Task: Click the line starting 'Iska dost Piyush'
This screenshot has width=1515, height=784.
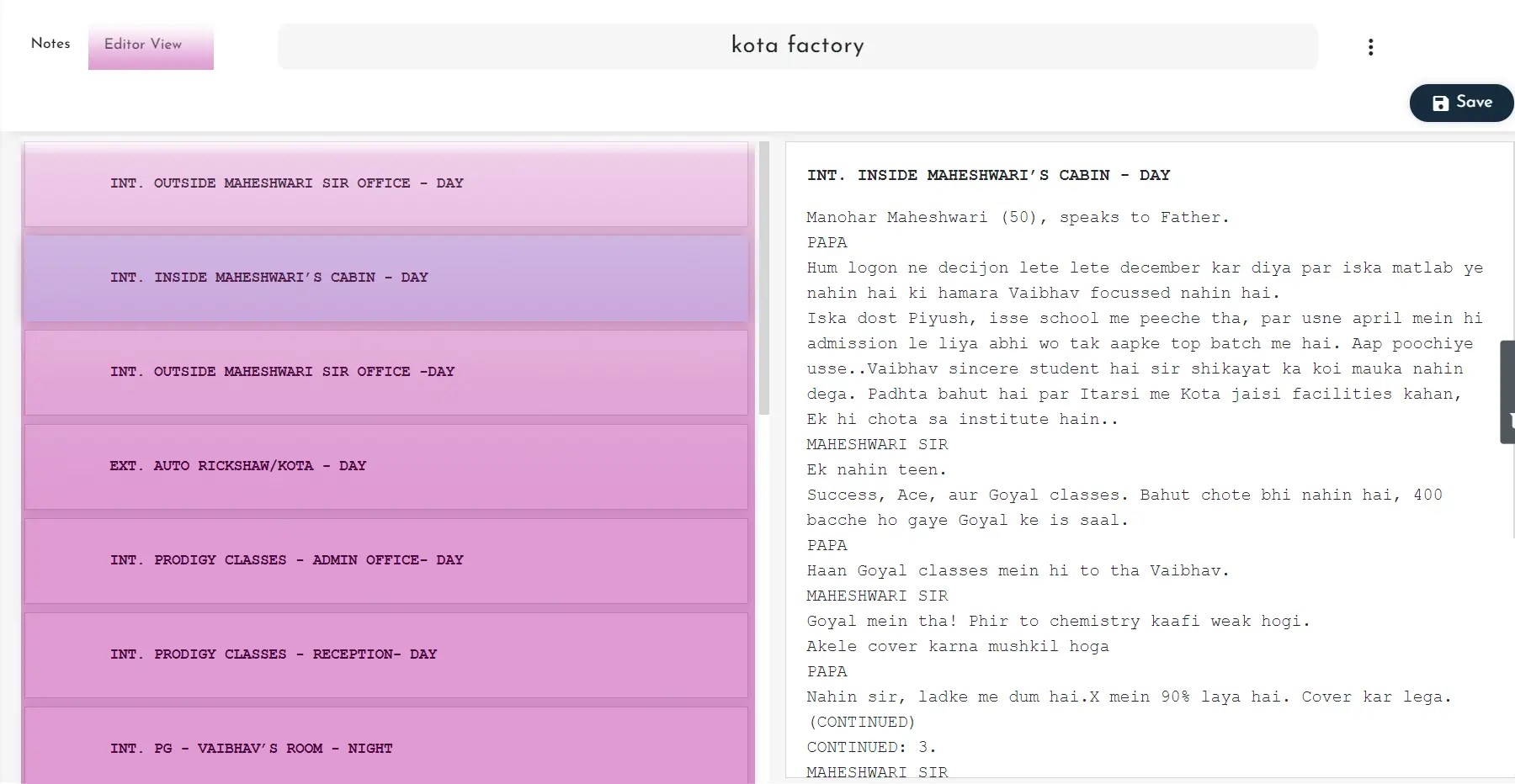Action: point(1145,318)
